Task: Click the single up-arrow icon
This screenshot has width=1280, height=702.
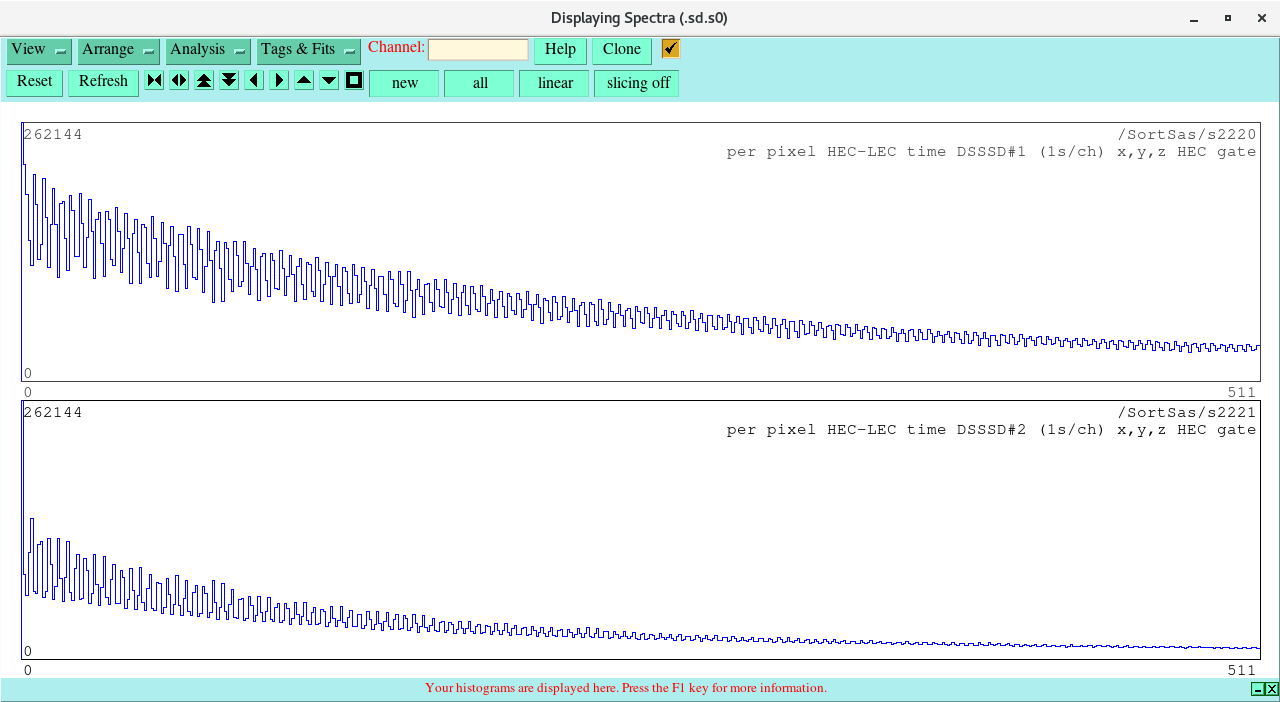Action: tap(304, 81)
